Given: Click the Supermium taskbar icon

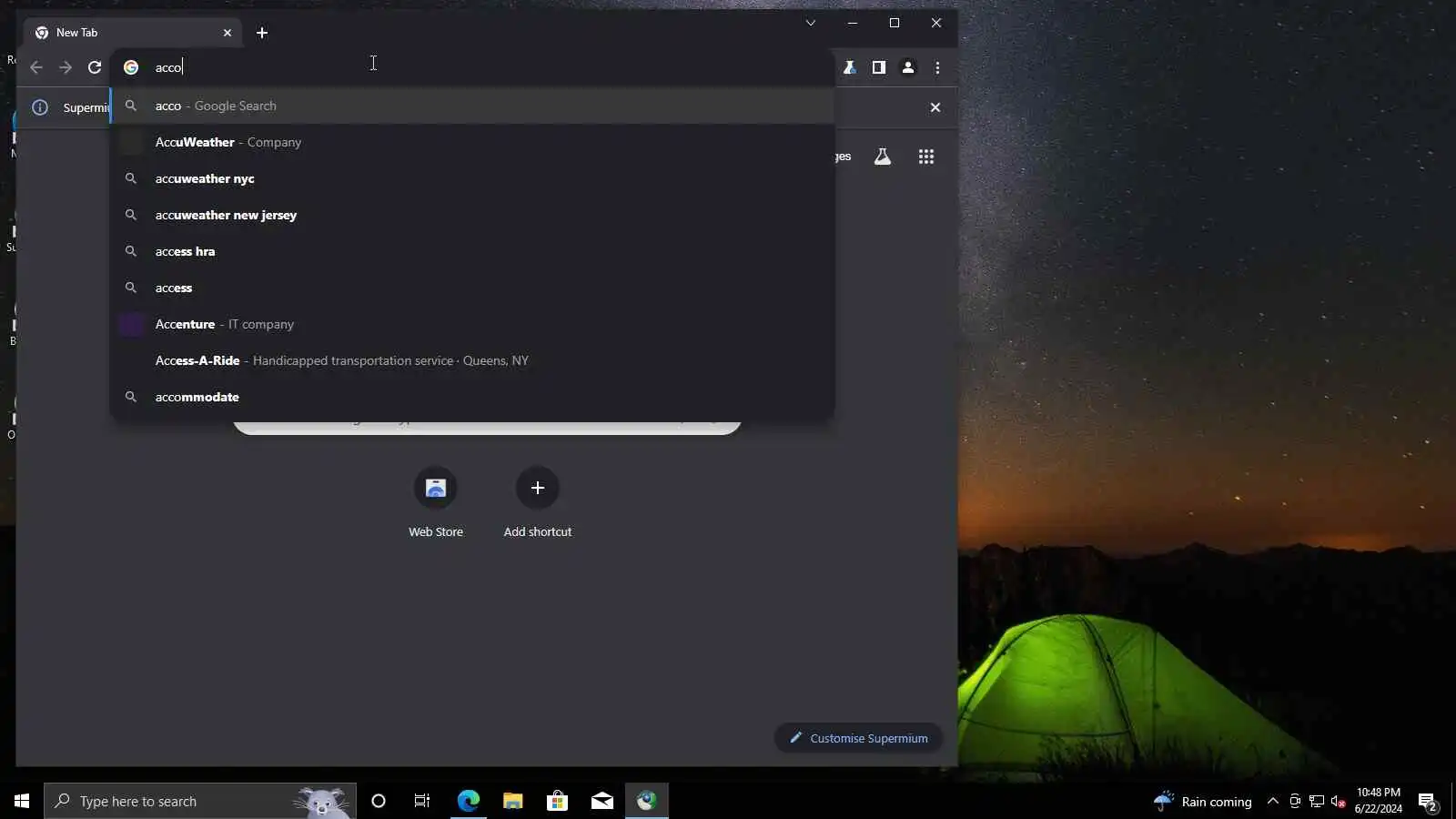Looking at the screenshot, I should [x=647, y=801].
